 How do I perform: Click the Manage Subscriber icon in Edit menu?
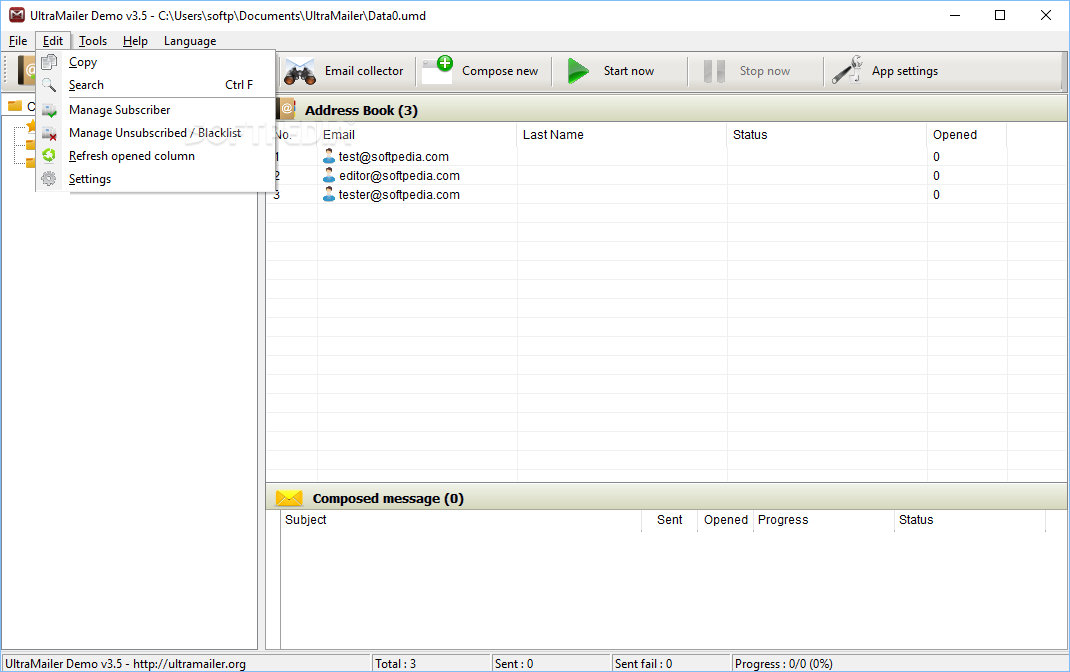pyautogui.click(x=49, y=110)
